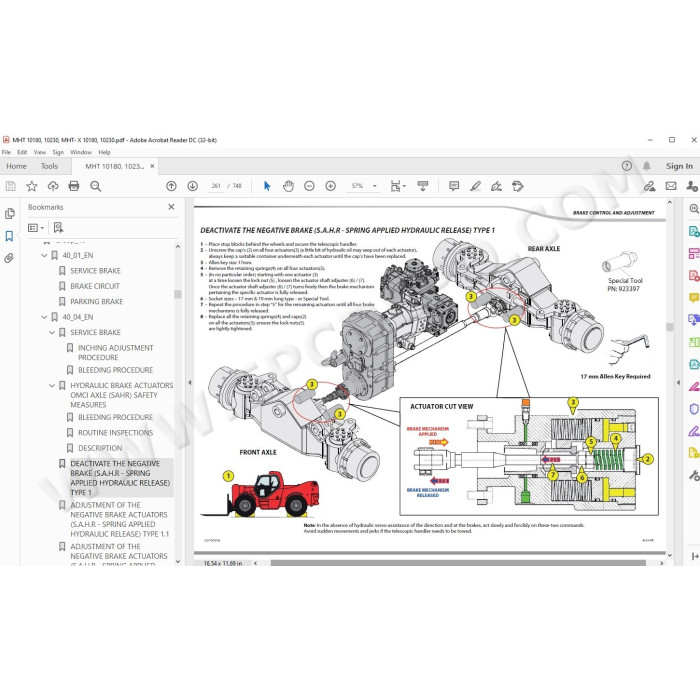Go to the previous page
The width and height of the screenshot is (700, 700).
pyautogui.click(x=171, y=186)
